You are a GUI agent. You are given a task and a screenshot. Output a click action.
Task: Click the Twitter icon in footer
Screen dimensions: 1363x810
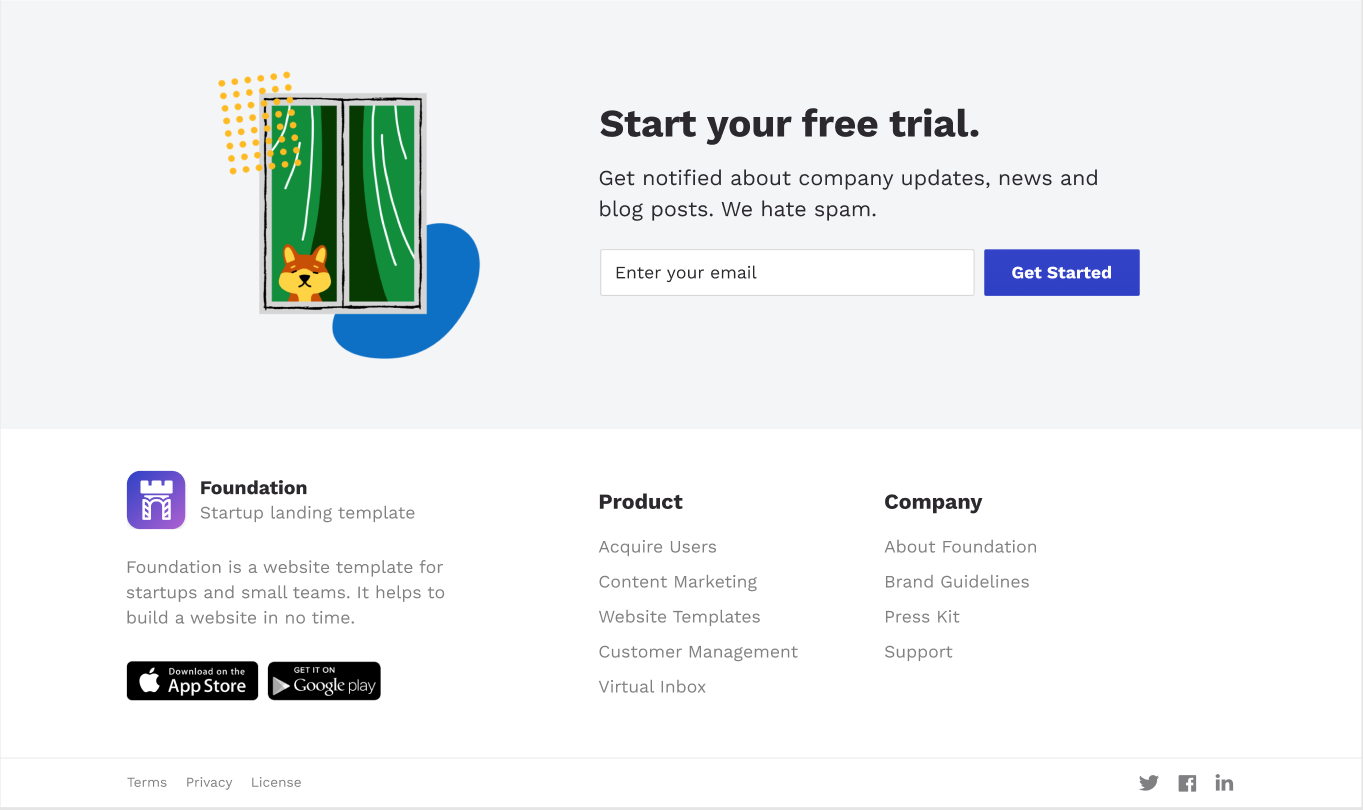pos(1149,783)
